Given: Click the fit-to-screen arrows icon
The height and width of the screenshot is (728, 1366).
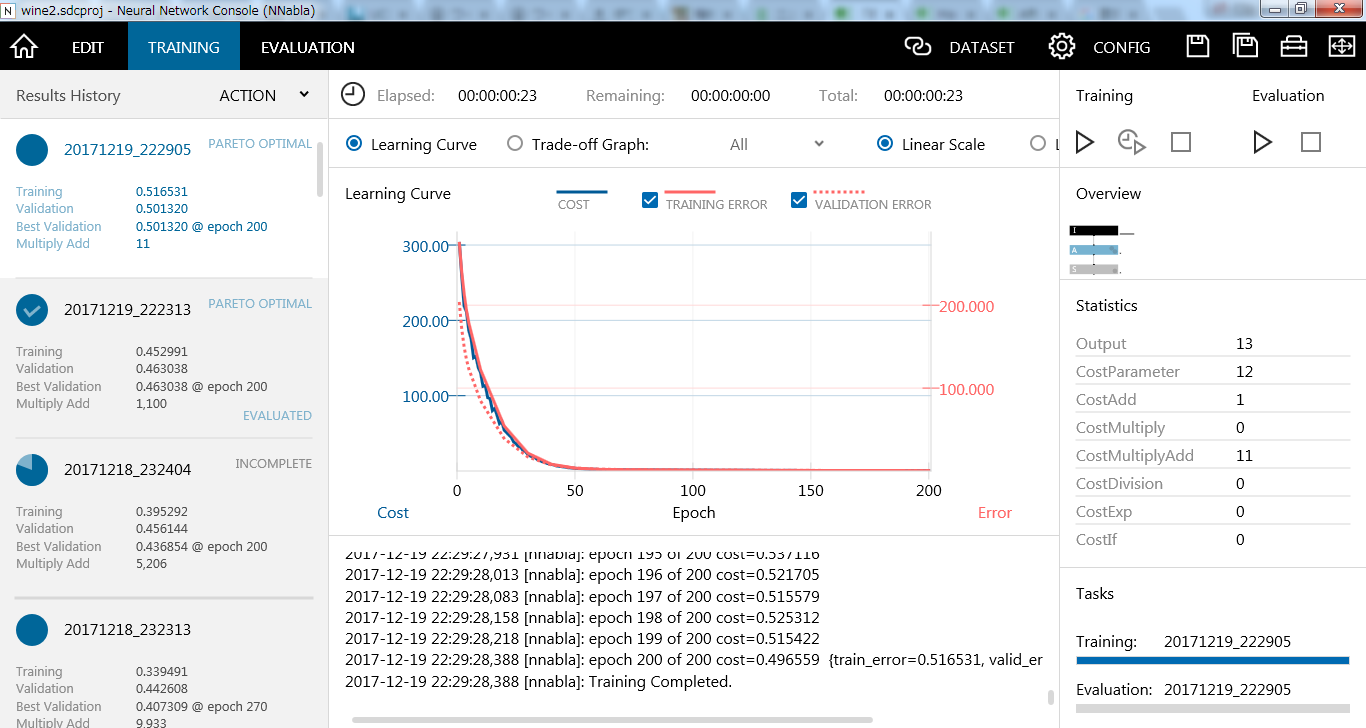Looking at the screenshot, I should coord(1341,47).
